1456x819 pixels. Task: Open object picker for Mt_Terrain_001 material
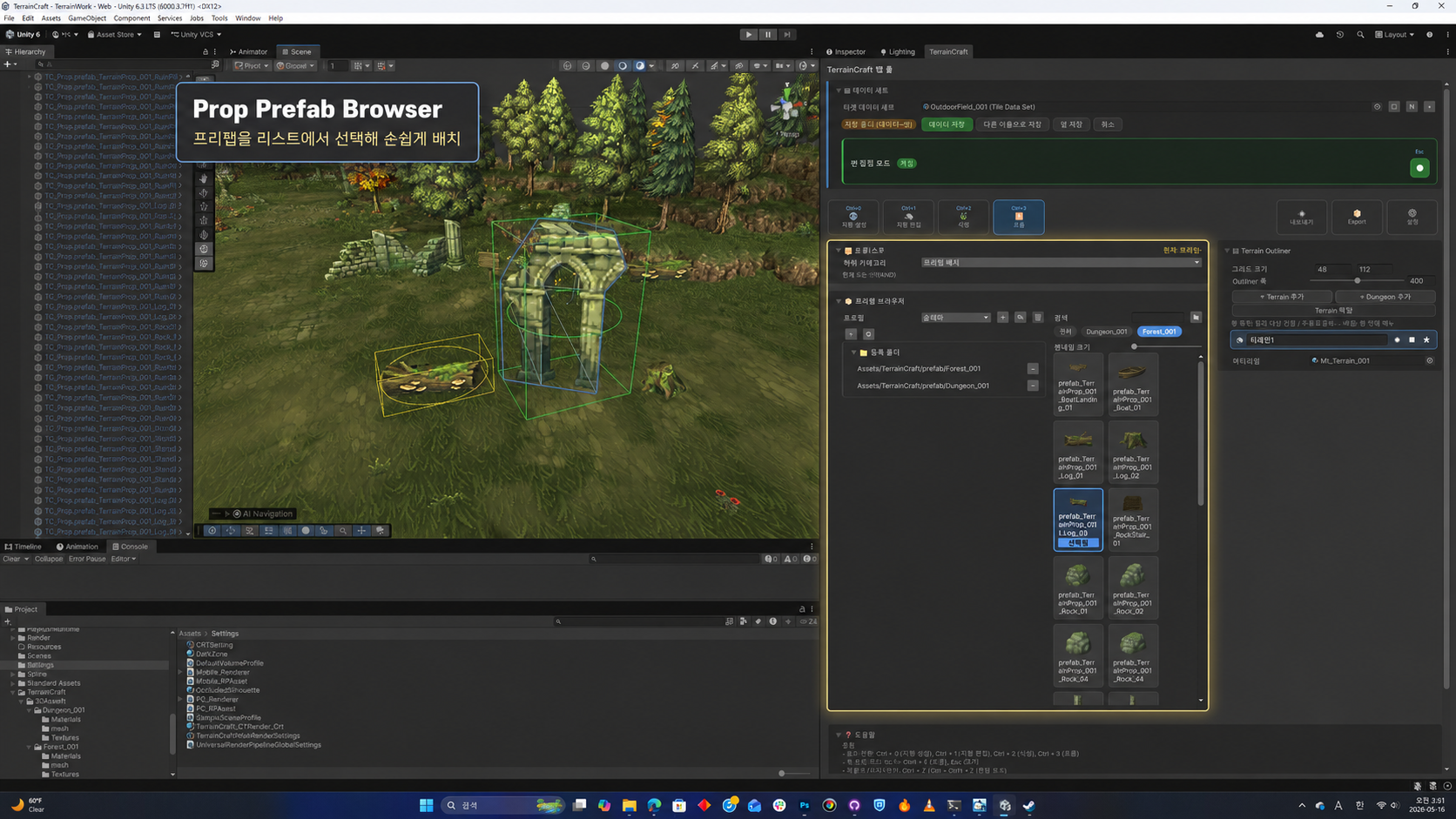click(1429, 360)
